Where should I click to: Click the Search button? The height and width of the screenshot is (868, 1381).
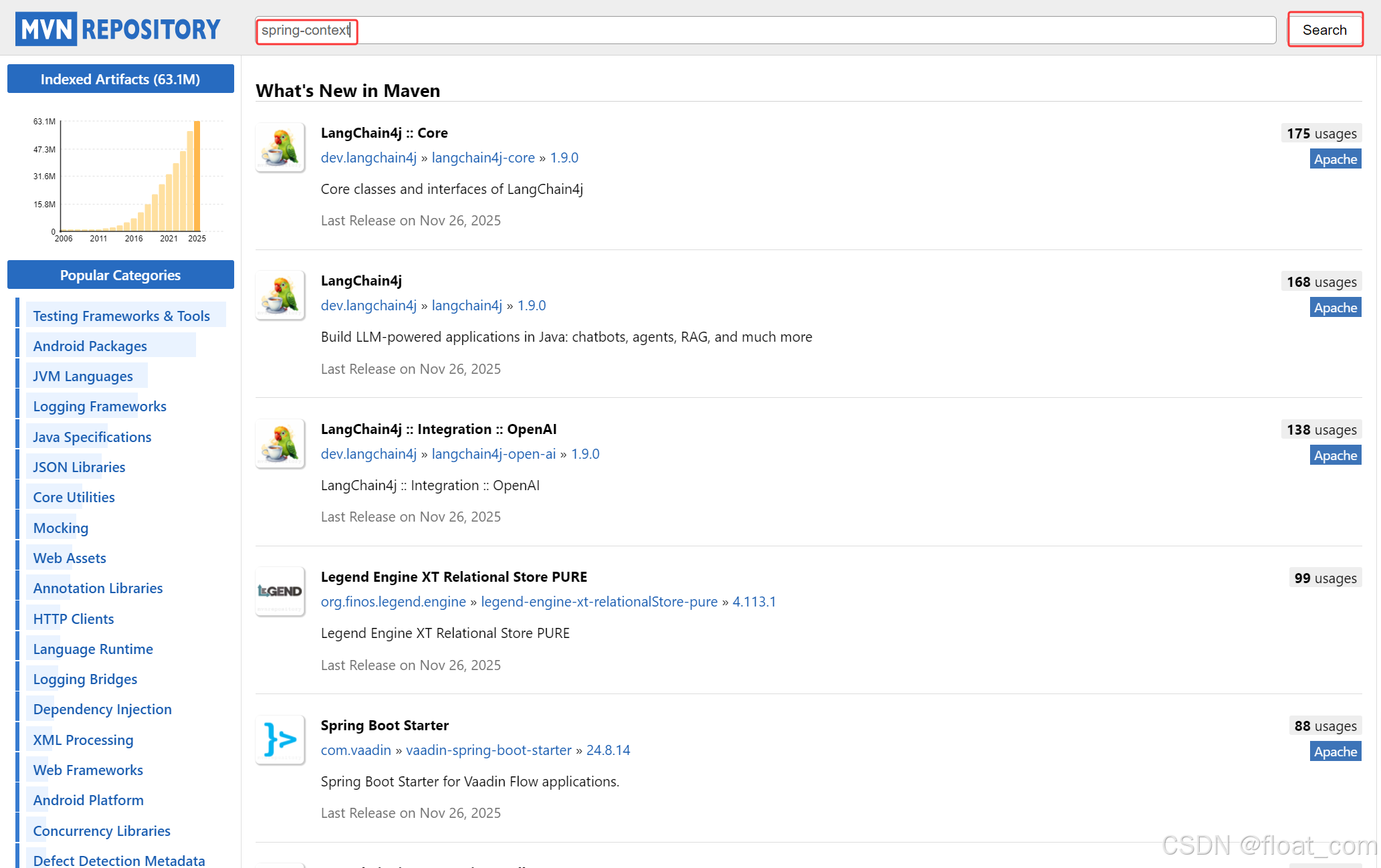1324,30
